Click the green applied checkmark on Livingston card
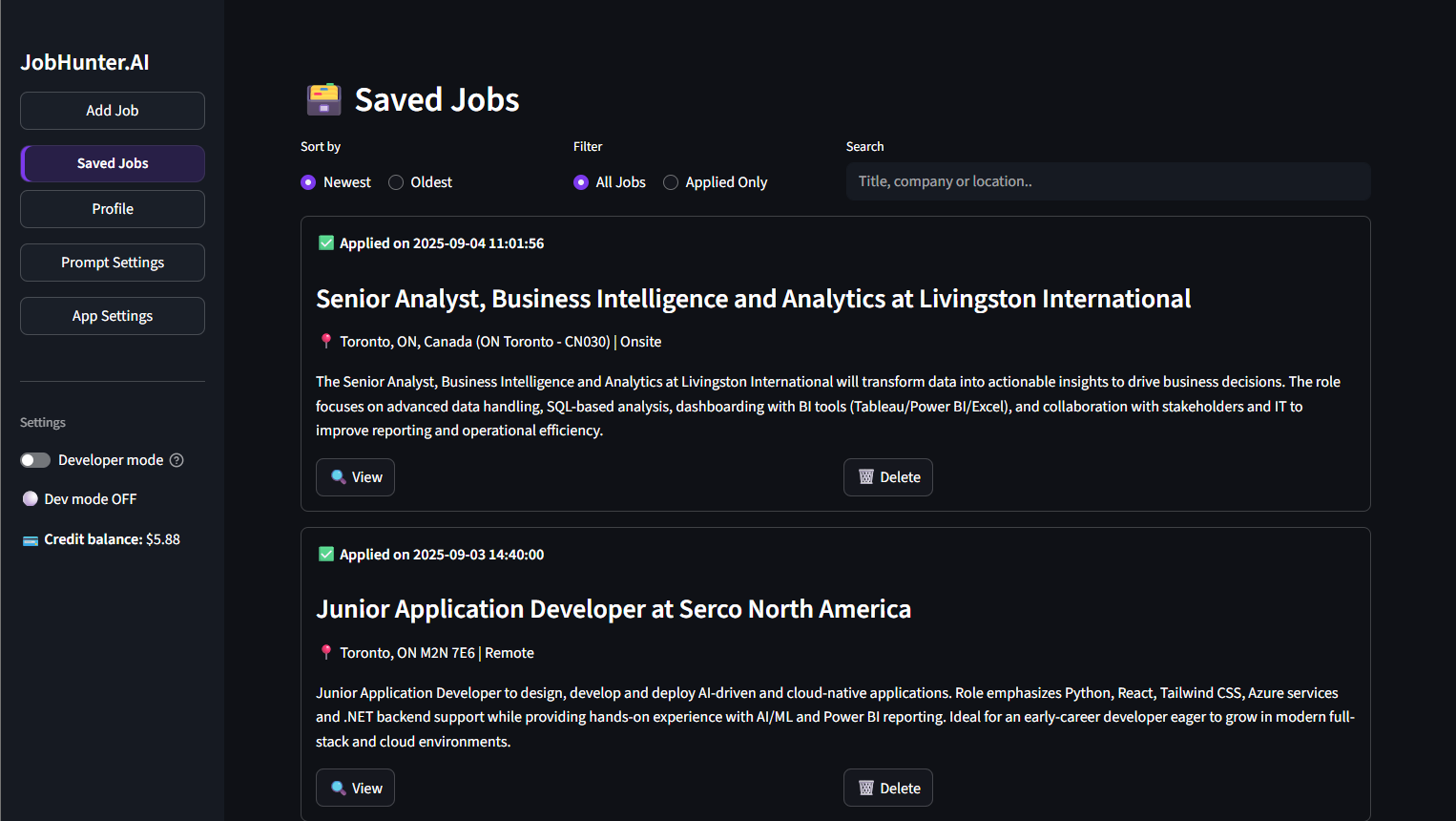The image size is (1456, 821). [326, 242]
